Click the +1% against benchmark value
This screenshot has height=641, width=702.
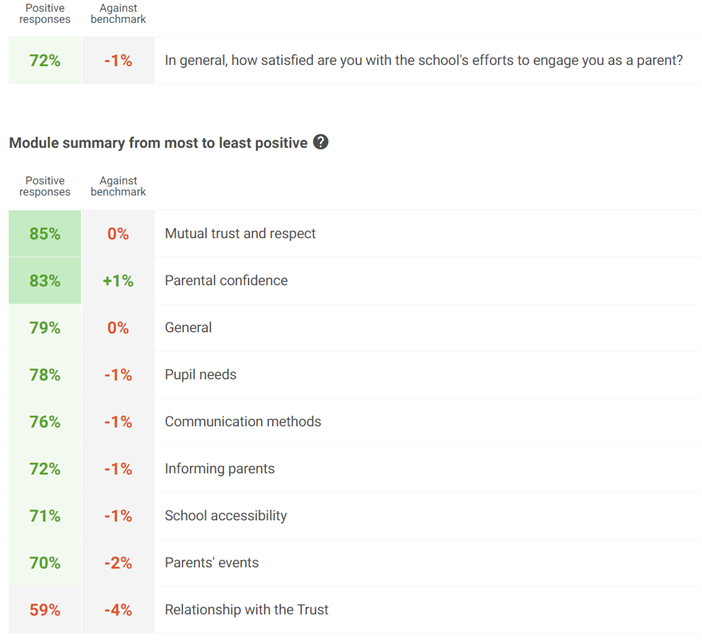tap(118, 281)
